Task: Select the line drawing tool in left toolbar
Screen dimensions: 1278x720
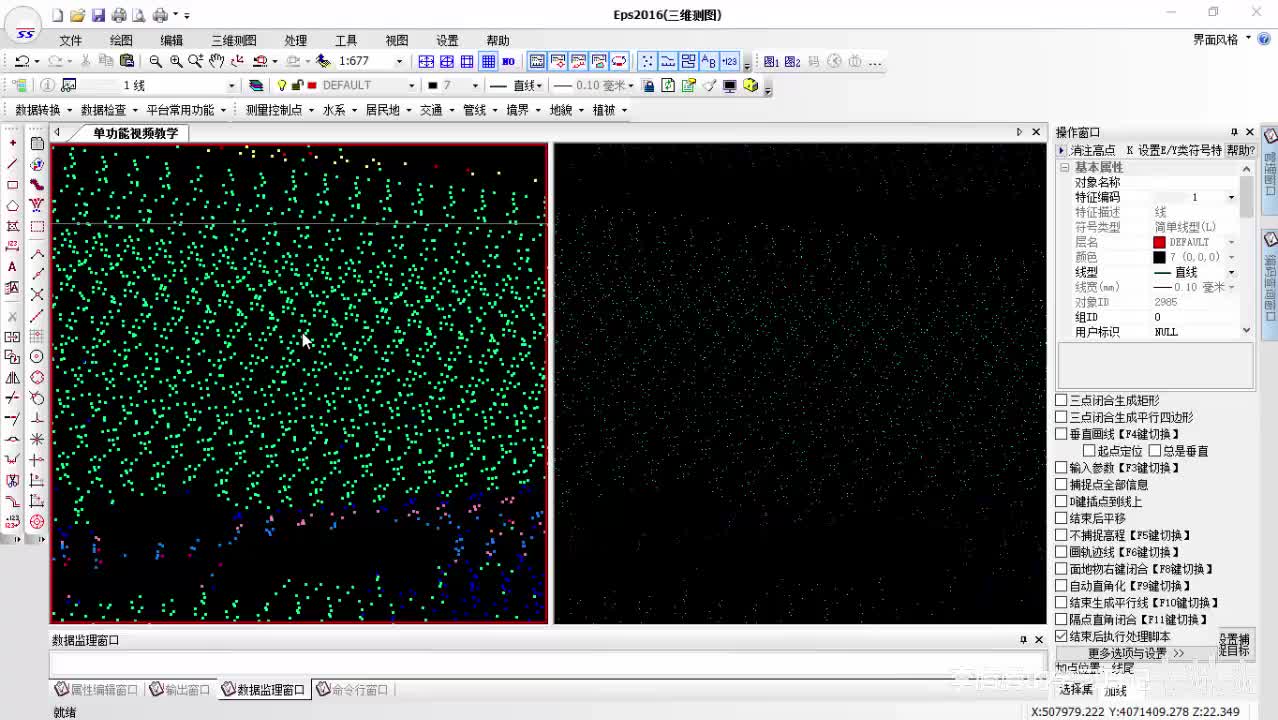Action: [x=12, y=164]
